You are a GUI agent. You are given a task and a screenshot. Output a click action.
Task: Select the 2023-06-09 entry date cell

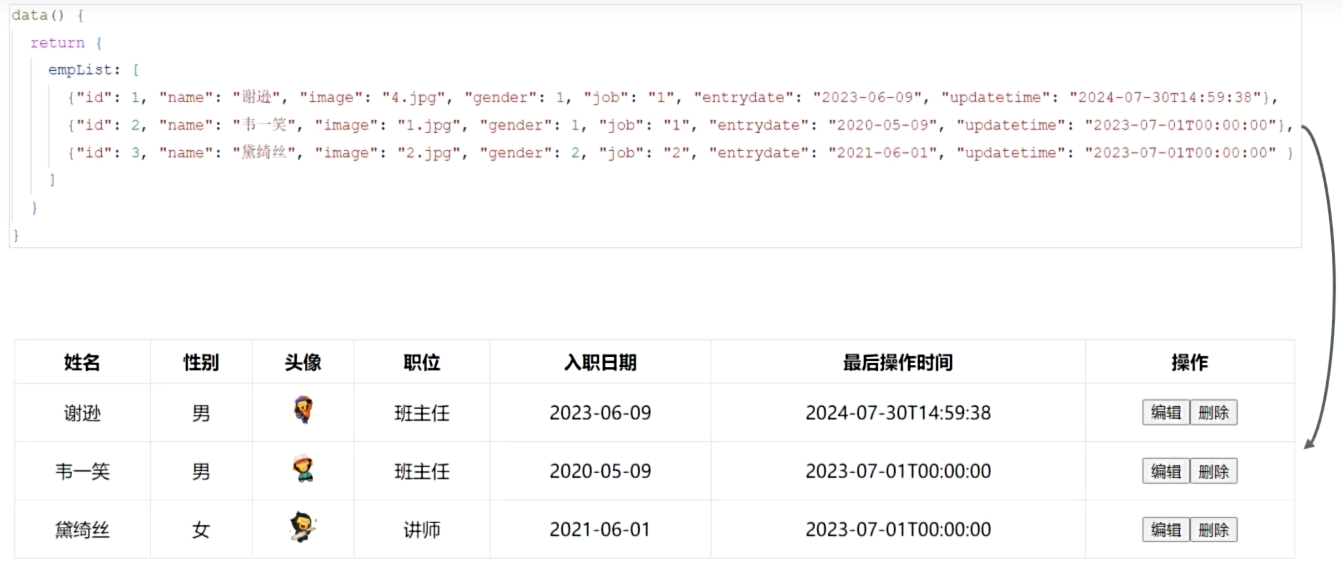[600, 413]
